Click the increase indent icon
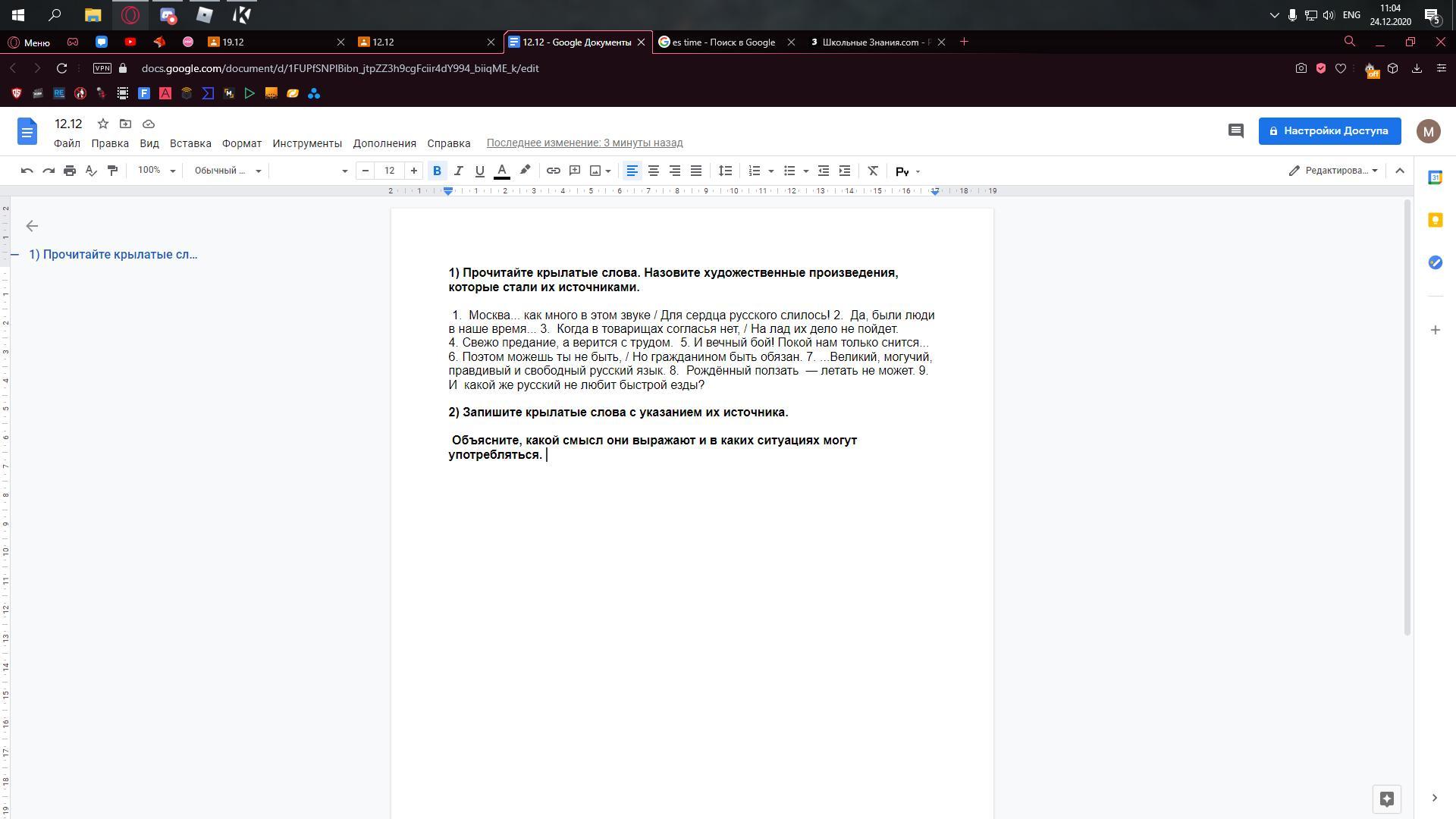Viewport: 1456px width, 819px height. click(845, 171)
